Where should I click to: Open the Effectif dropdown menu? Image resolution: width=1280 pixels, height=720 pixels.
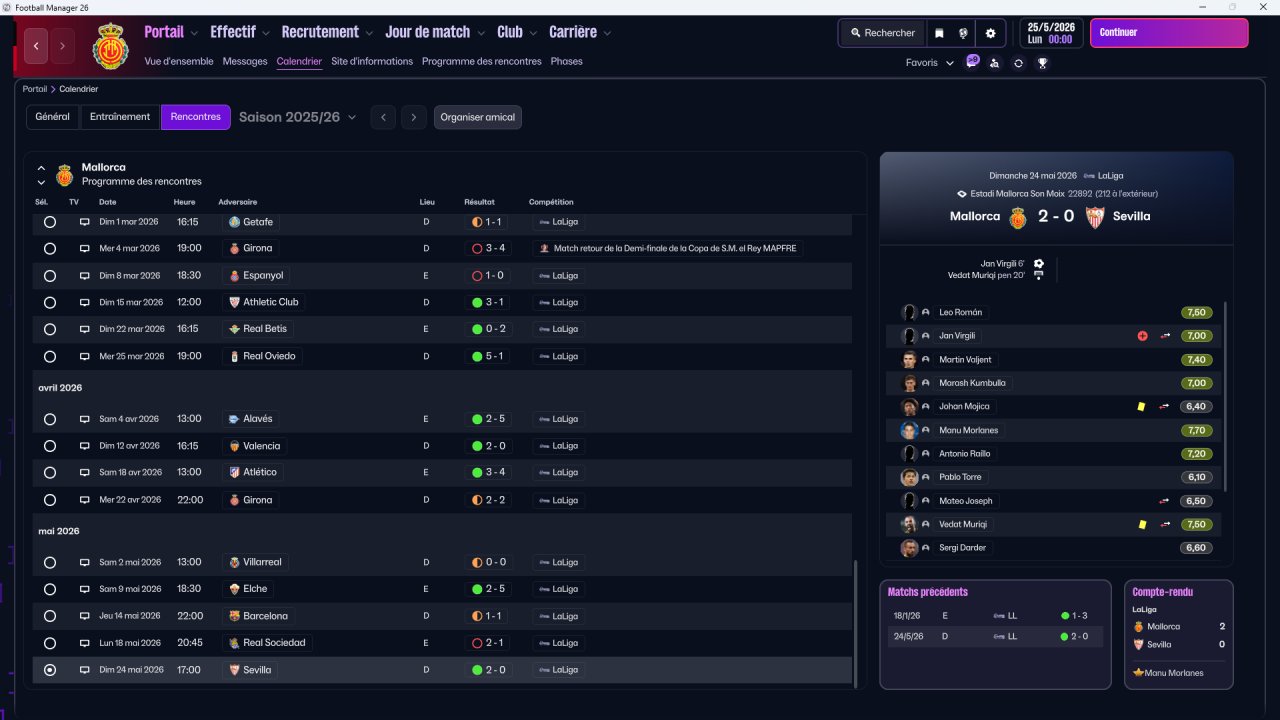240,32
